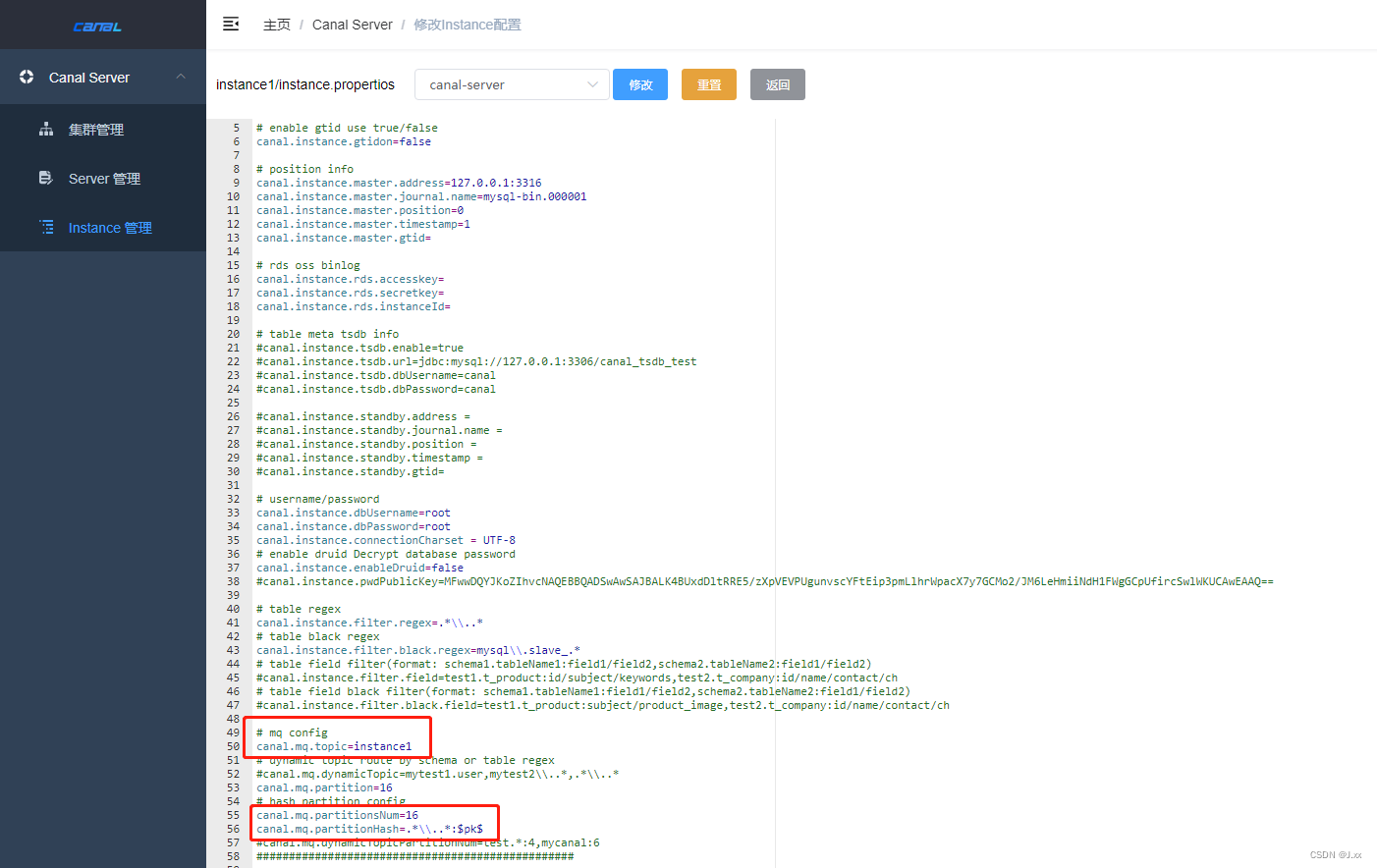Click line canal.instance.master.journal.name=mysql-bin.000001
This screenshot has width=1377, height=868.
[421, 196]
